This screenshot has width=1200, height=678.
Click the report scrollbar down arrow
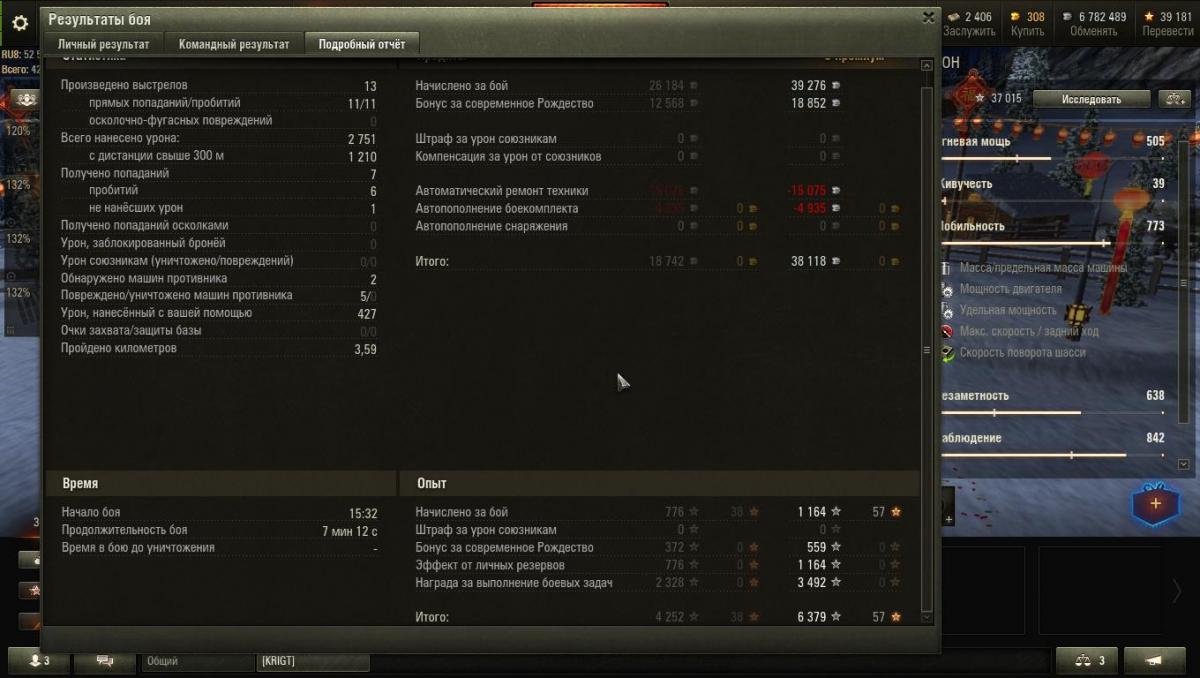point(926,618)
